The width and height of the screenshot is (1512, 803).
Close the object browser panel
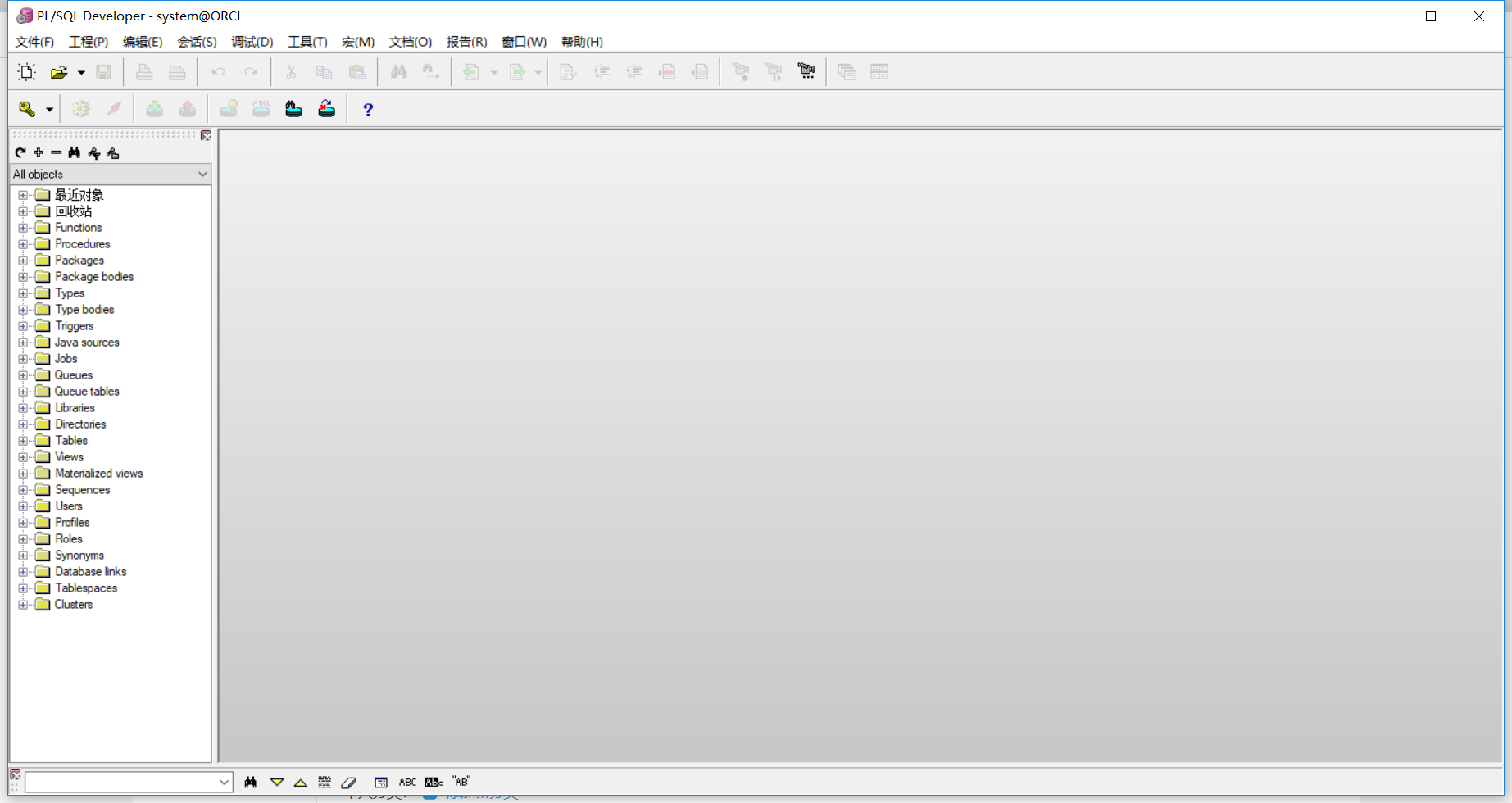tap(206, 135)
